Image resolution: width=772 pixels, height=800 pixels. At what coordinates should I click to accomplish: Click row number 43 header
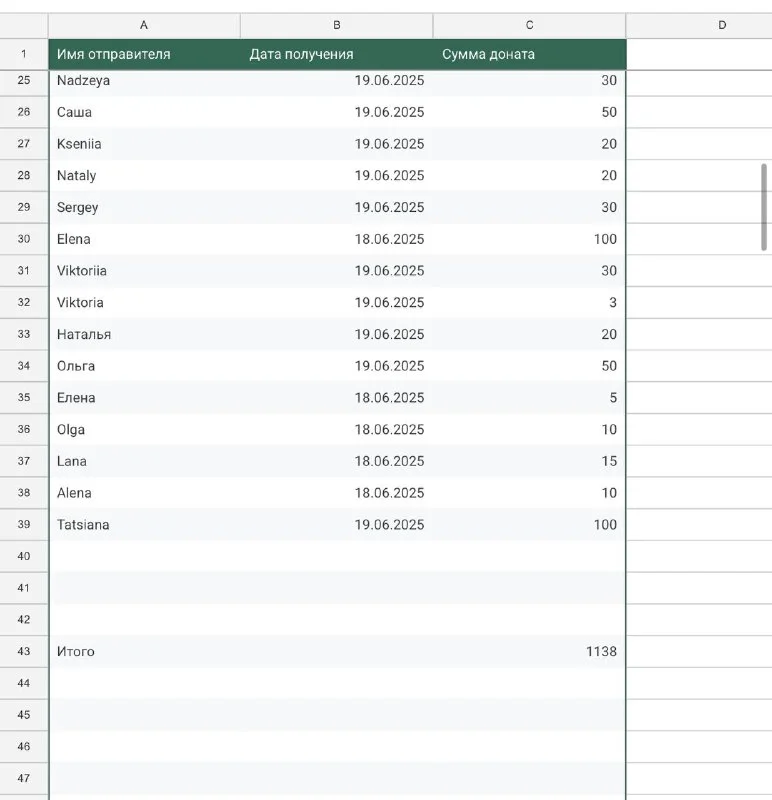pos(24,651)
